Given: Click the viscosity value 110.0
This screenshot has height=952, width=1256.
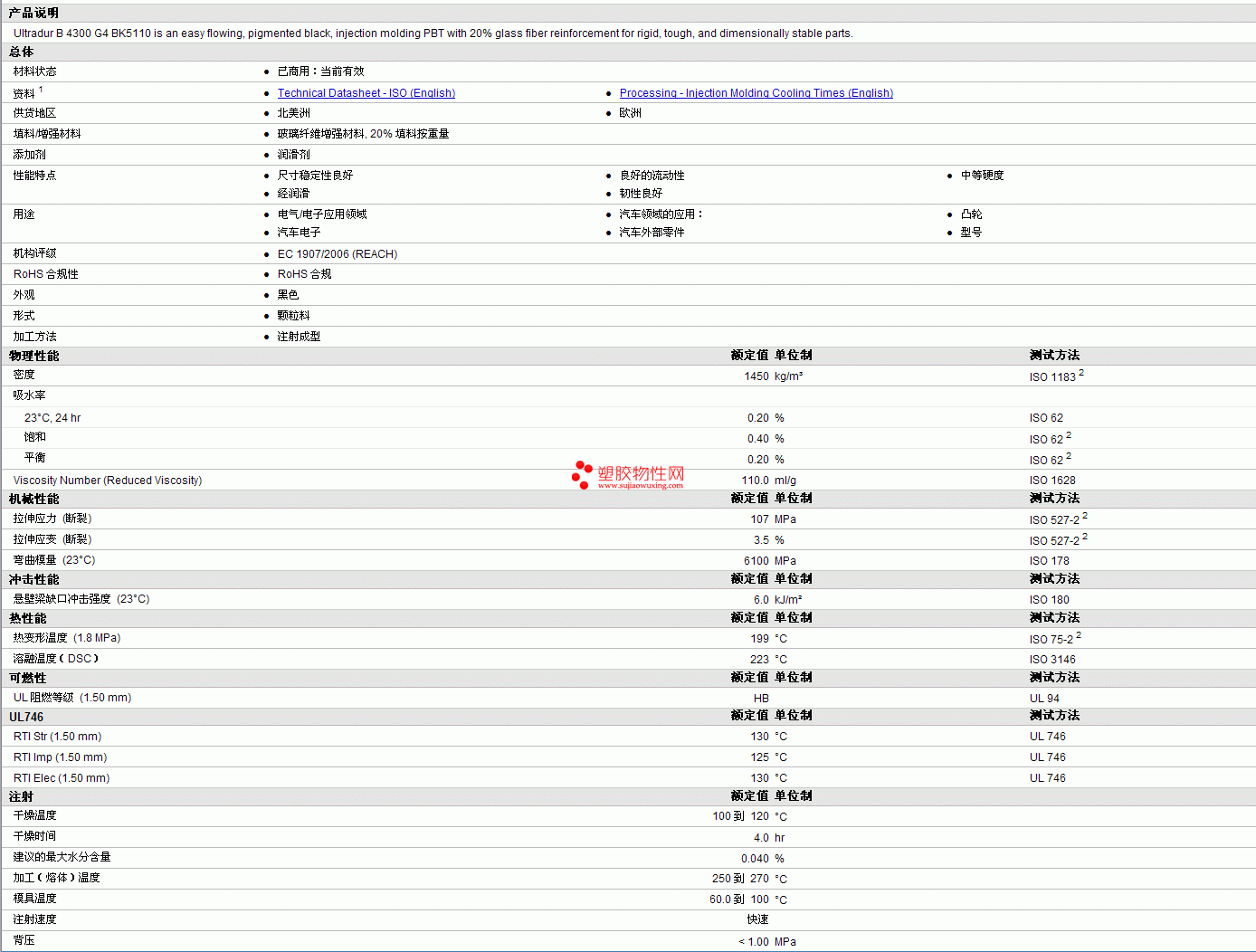Looking at the screenshot, I should pos(756,481).
